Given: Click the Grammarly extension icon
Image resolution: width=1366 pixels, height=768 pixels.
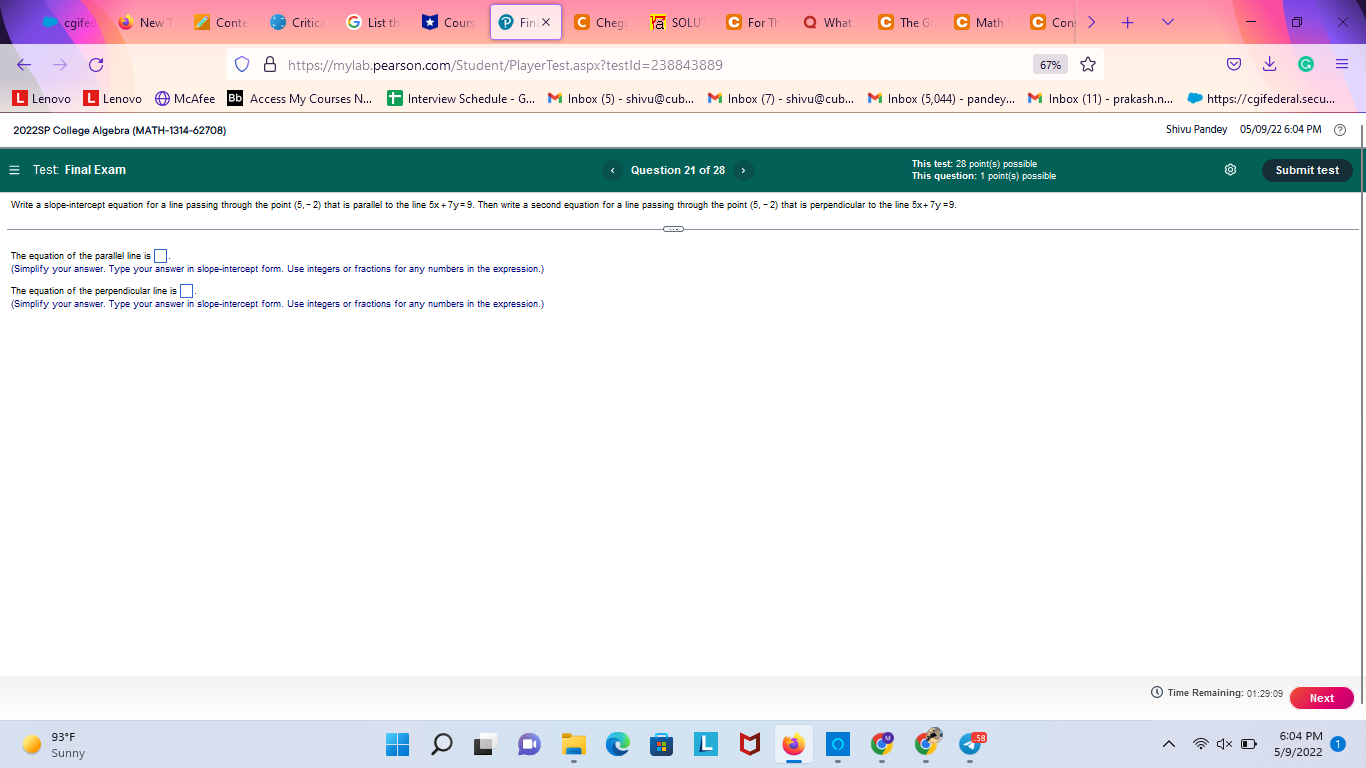Looking at the screenshot, I should pyautogui.click(x=1305, y=65).
